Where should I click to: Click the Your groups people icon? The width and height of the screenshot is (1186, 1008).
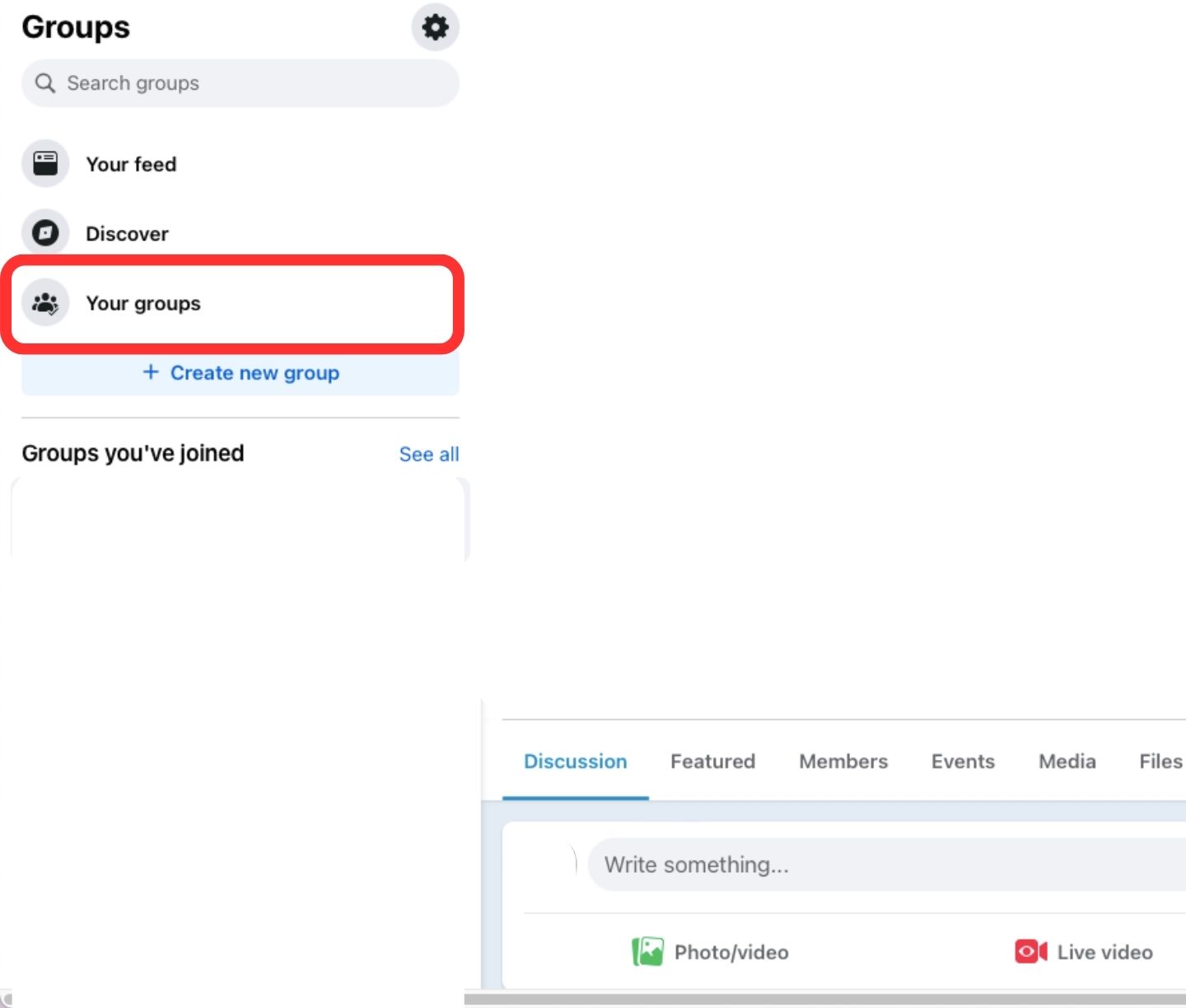pyautogui.click(x=45, y=303)
